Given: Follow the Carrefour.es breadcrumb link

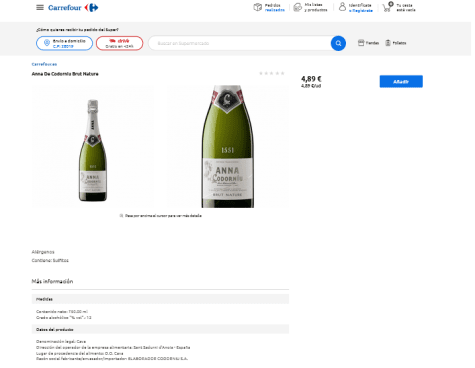Looking at the screenshot, I should coord(44,64).
